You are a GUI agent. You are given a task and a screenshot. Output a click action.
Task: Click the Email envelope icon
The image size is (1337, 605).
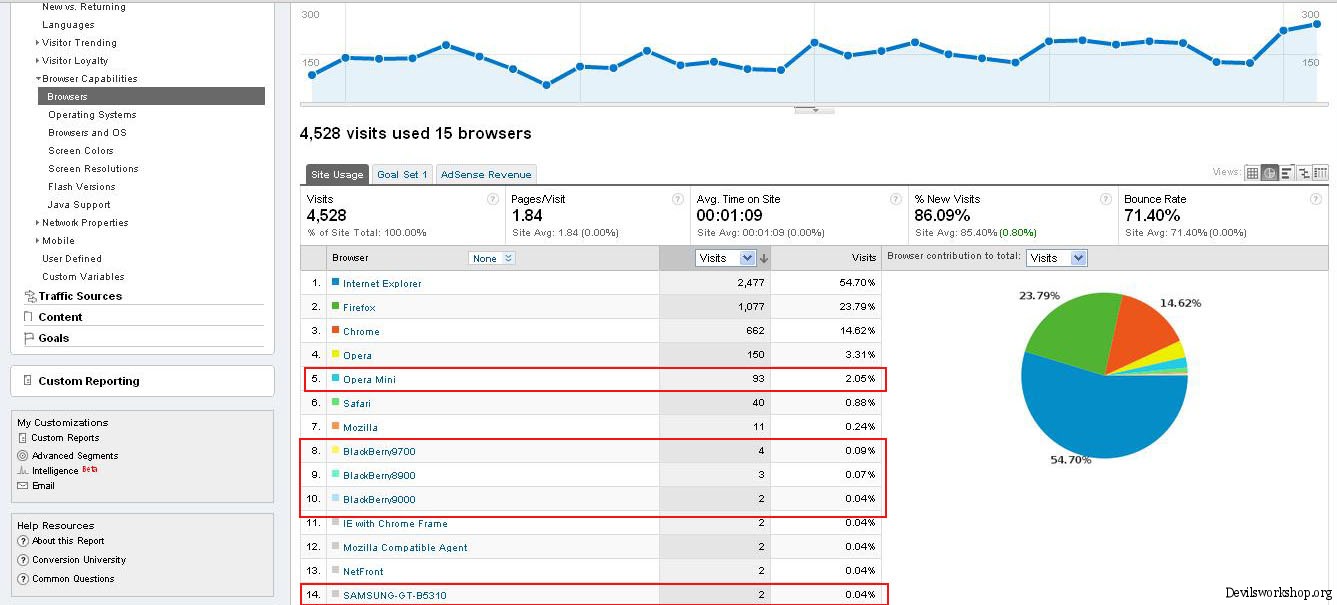point(22,486)
